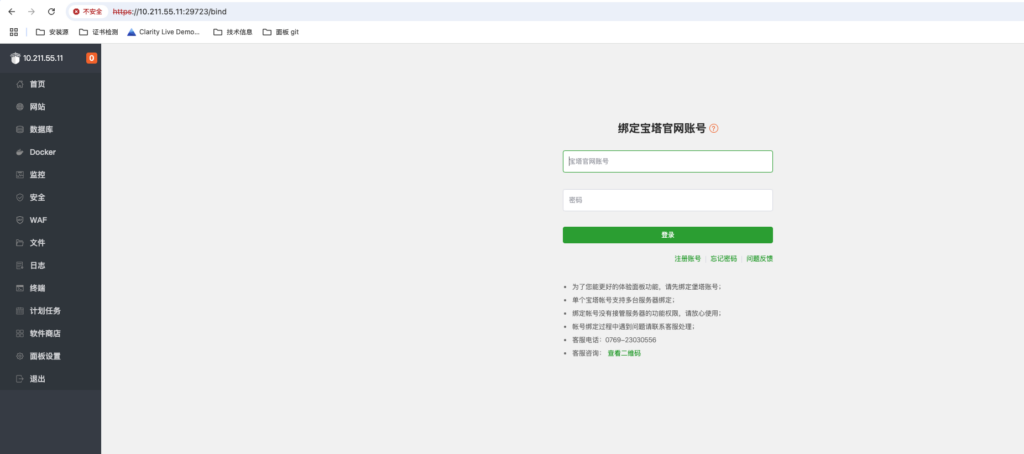This screenshot has height=454, width=1024.
Task: Click the 忘记密码 forgot password link
Action: (x=723, y=259)
